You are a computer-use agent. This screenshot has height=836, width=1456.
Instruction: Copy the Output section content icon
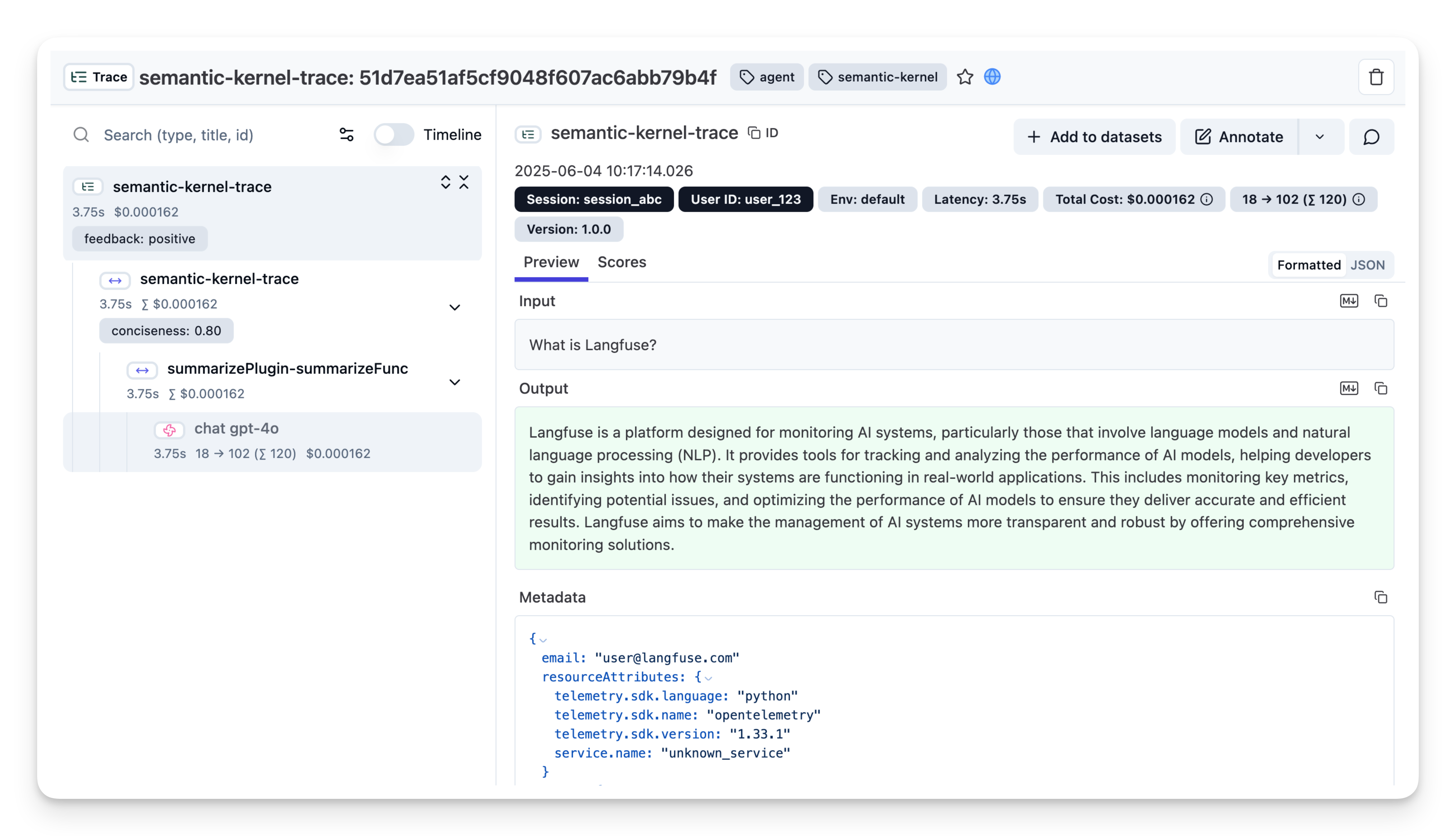(1381, 388)
